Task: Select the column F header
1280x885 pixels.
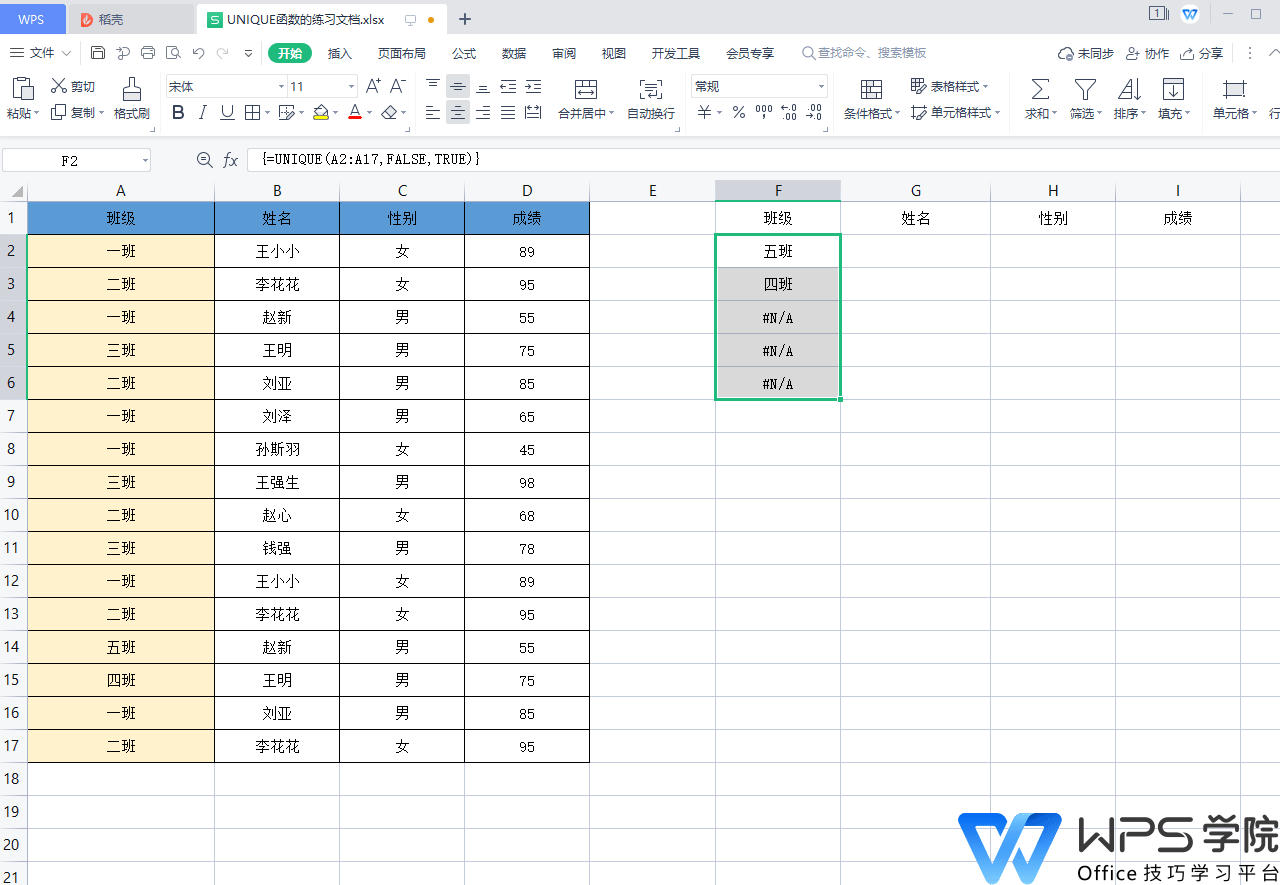Action: [778, 191]
